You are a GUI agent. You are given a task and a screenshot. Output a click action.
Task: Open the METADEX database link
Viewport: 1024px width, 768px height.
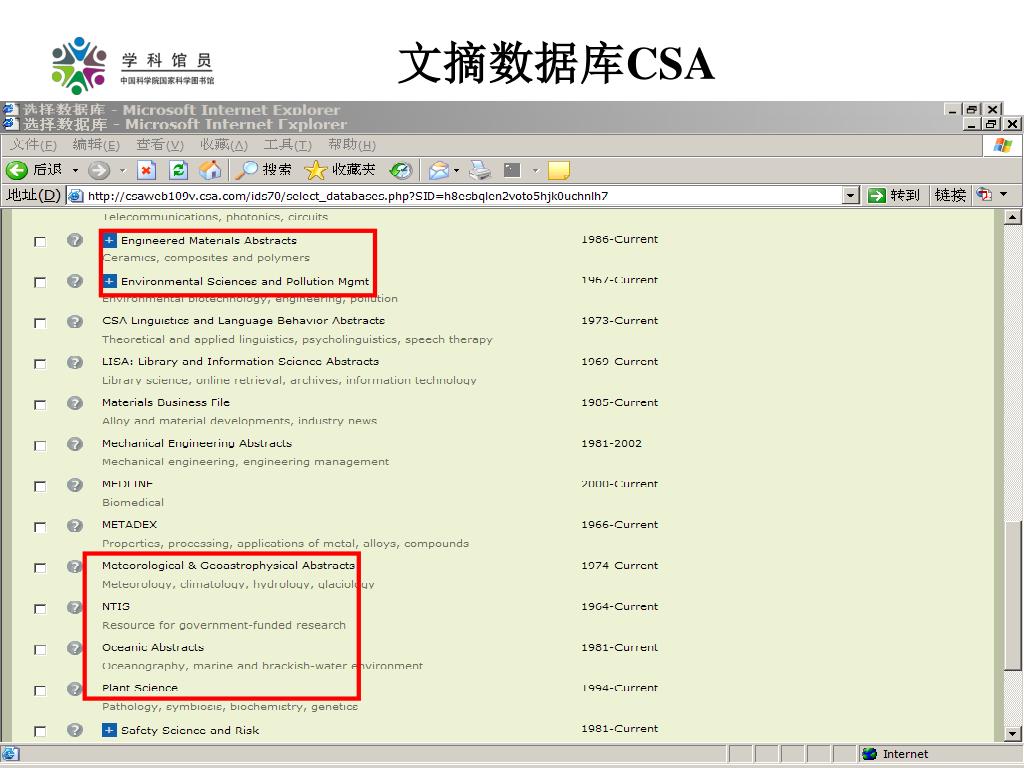(129, 524)
